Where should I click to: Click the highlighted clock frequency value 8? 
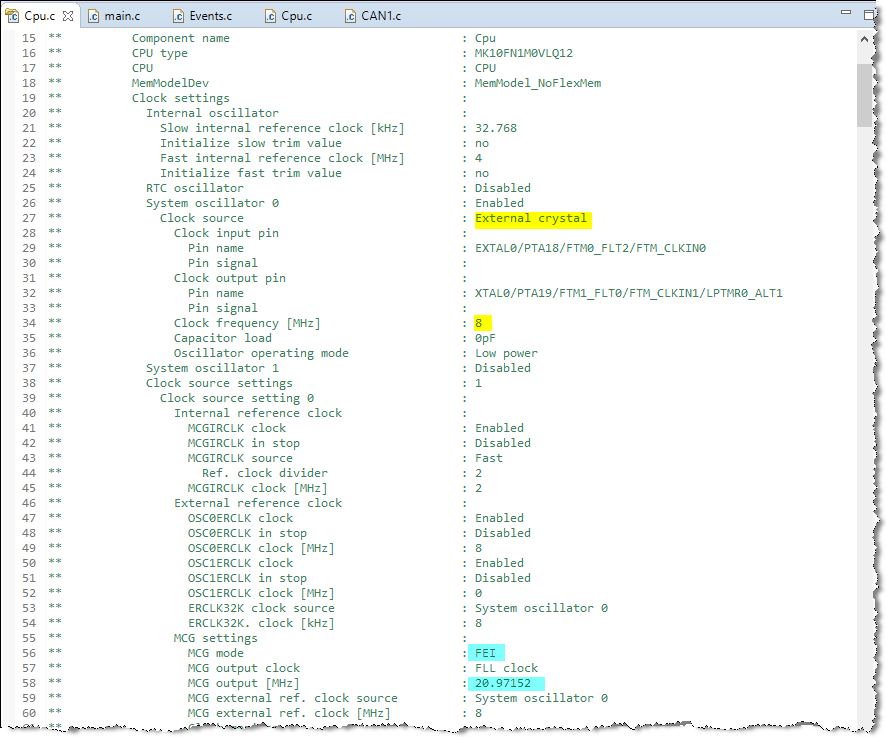(x=479, y=323)
